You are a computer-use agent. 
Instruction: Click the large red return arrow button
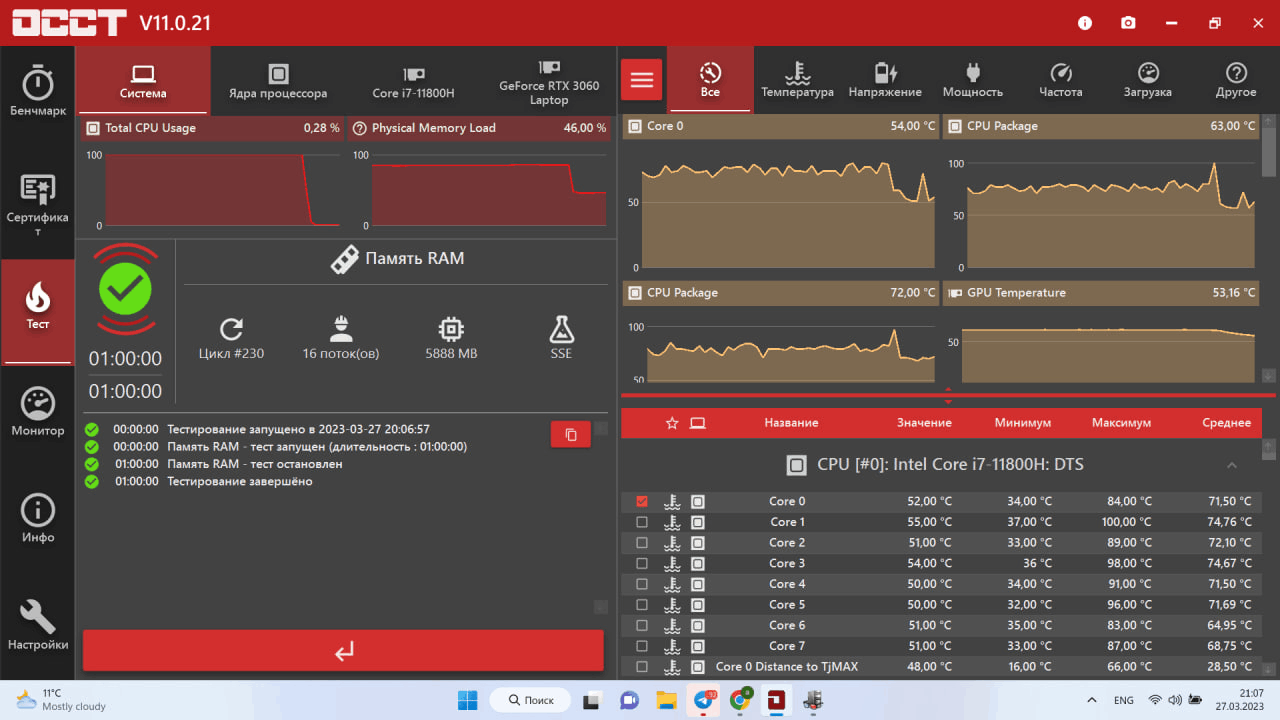point(343,651)
